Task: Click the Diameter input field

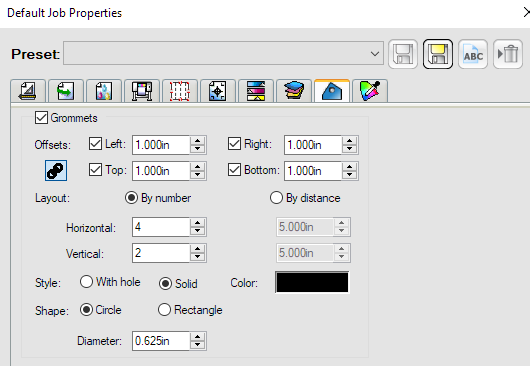Action: (161, 341)
